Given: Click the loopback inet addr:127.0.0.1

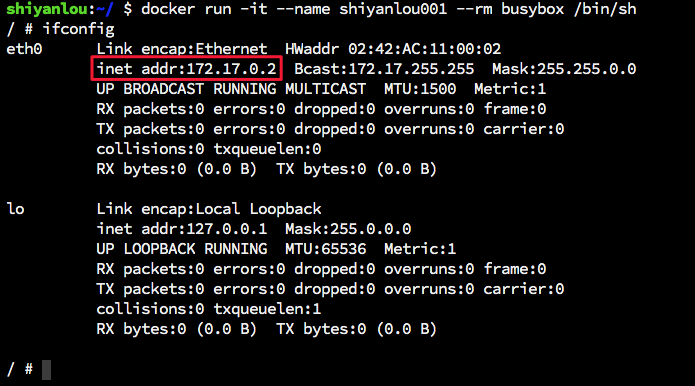Looking at the screenshot, I should (182, 229).
